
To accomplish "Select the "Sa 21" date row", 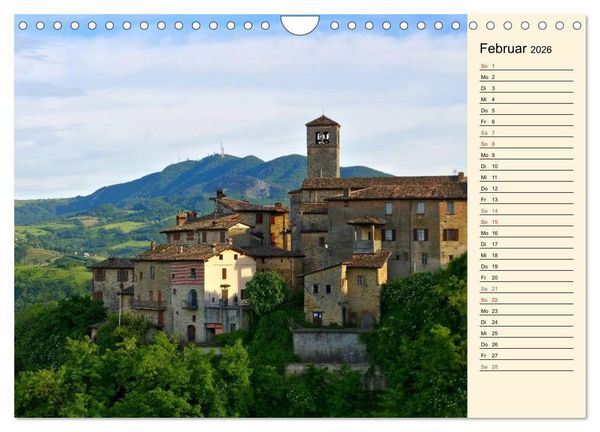I will (x=527, y=289).
